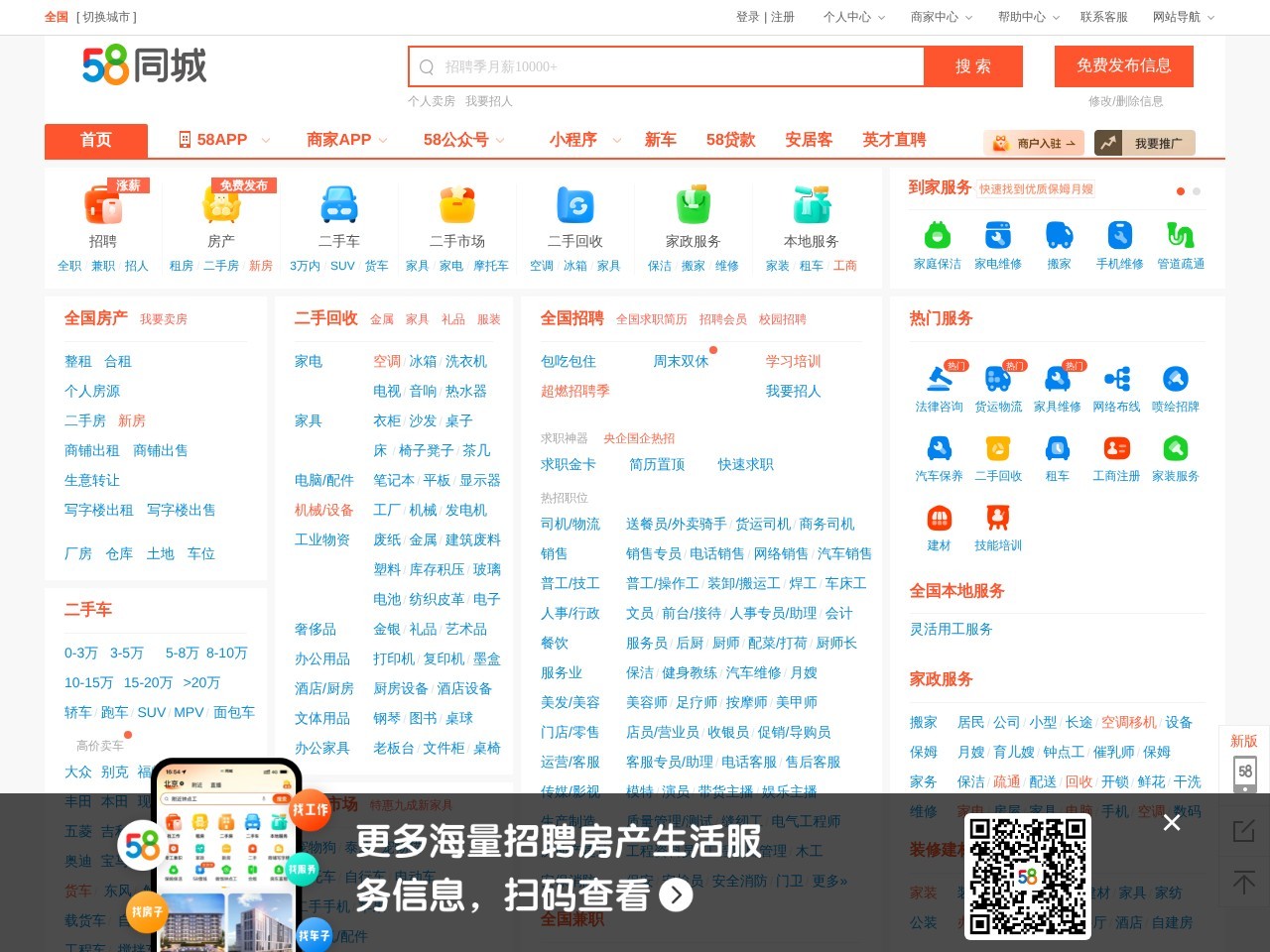
Task: Open the 二手车 used car icon
Action: 339,204
